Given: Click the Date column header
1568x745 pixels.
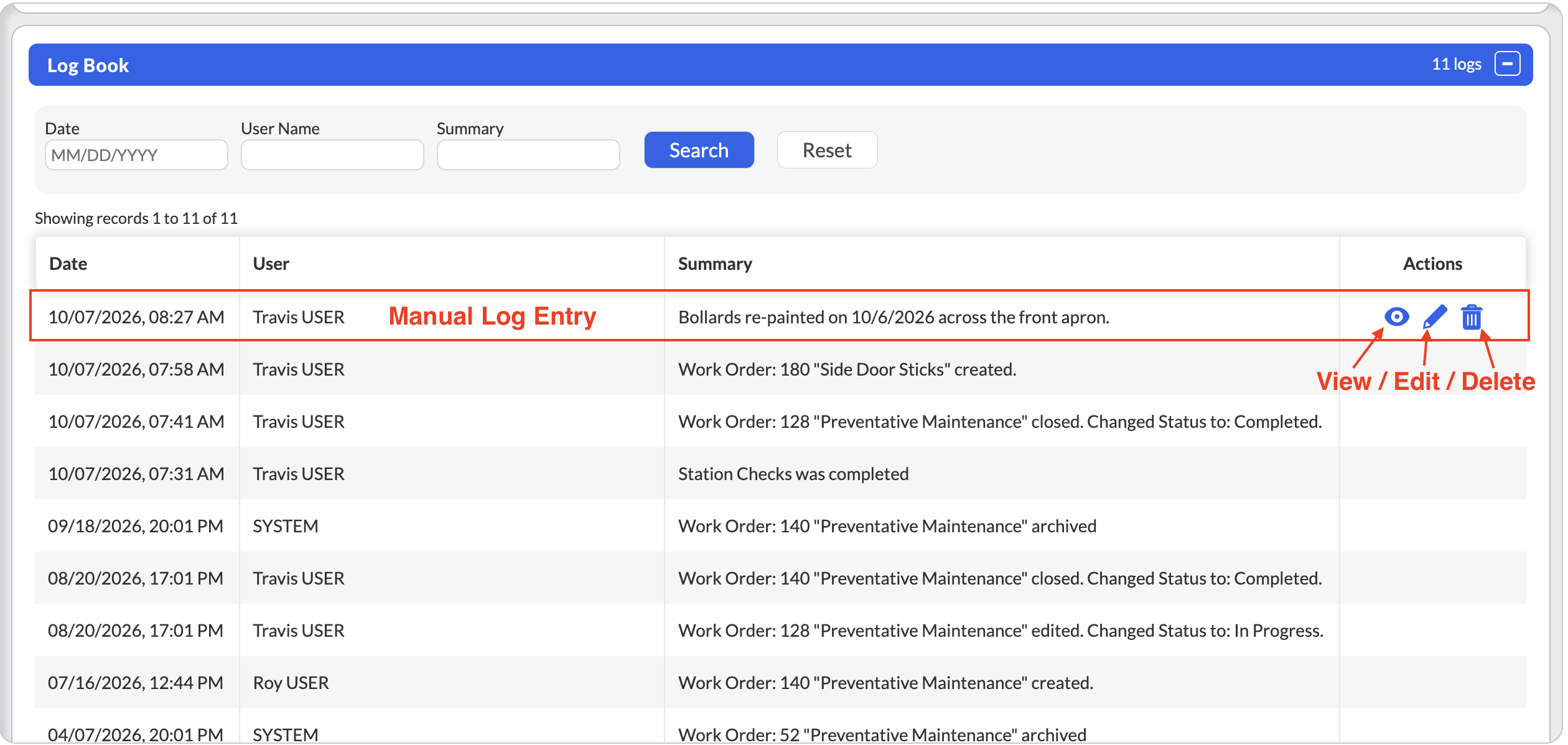Looking at the screenshot, I should pyautogui.click(x=68, y=264).
